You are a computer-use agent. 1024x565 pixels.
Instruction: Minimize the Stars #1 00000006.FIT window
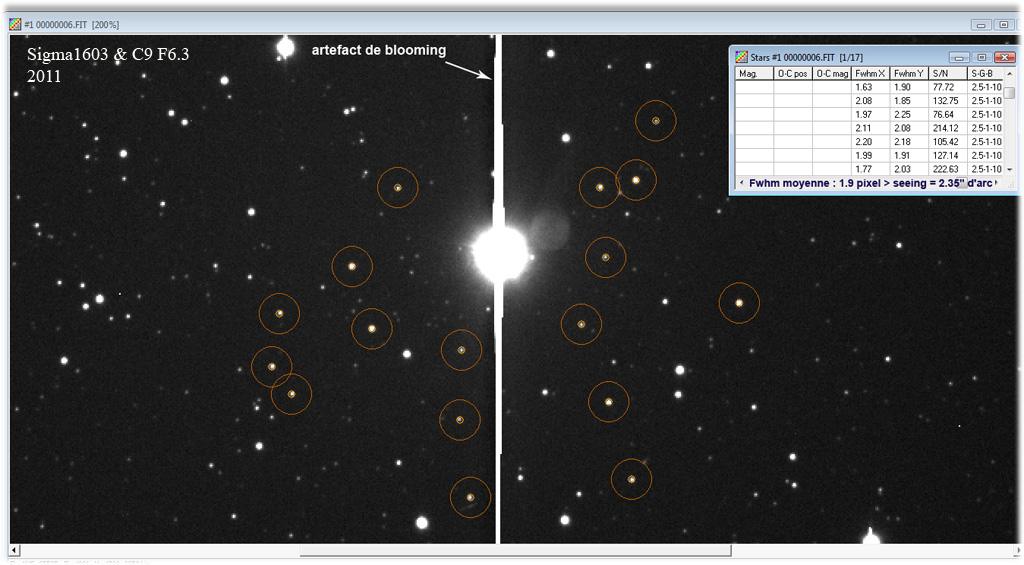959,57
